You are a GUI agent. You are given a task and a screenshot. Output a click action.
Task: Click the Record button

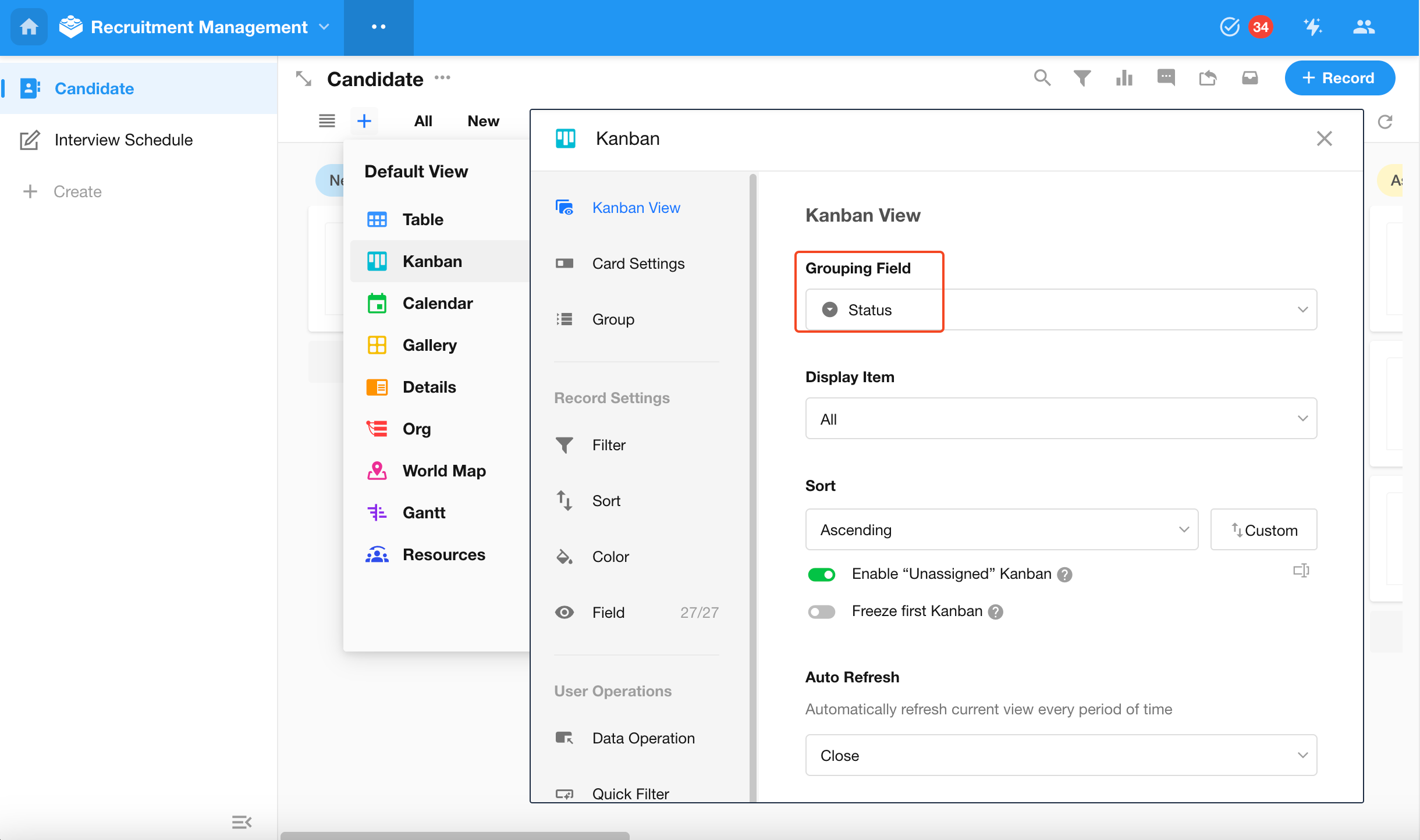[x=1339, y=78]
